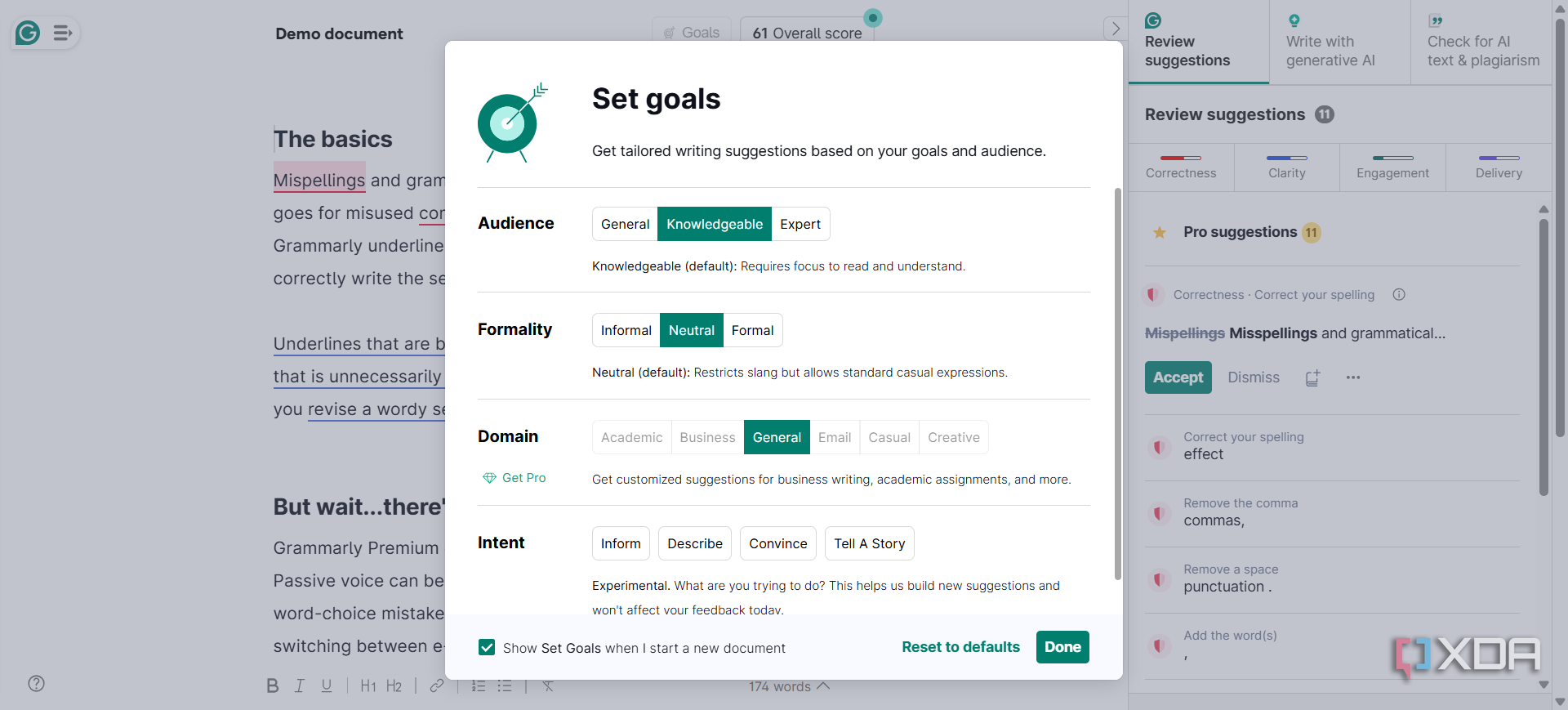Click the Pro suggestions star icon
This screenshot has width=1568, height=710.
pos(1160,232)
